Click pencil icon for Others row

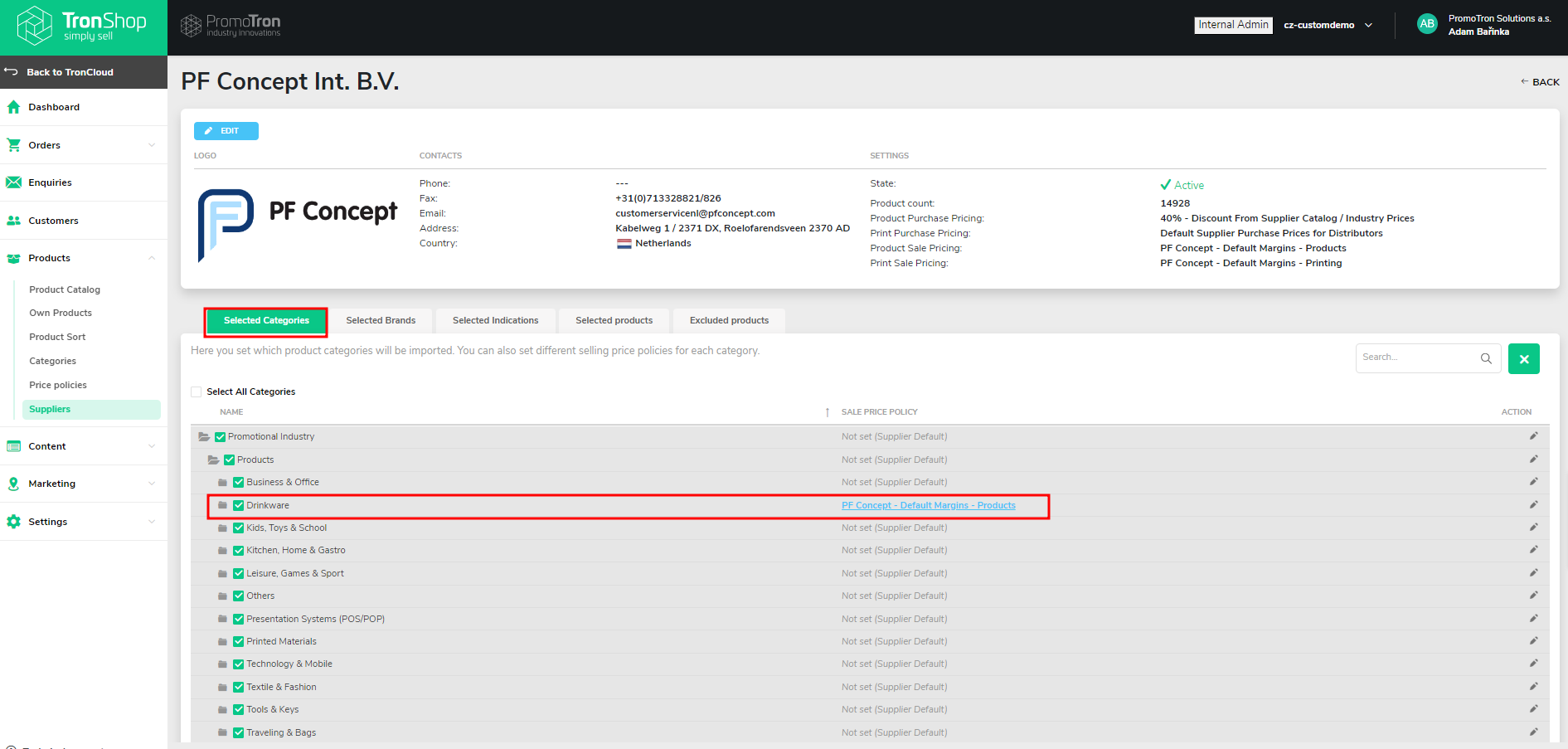click(1533, 596)
